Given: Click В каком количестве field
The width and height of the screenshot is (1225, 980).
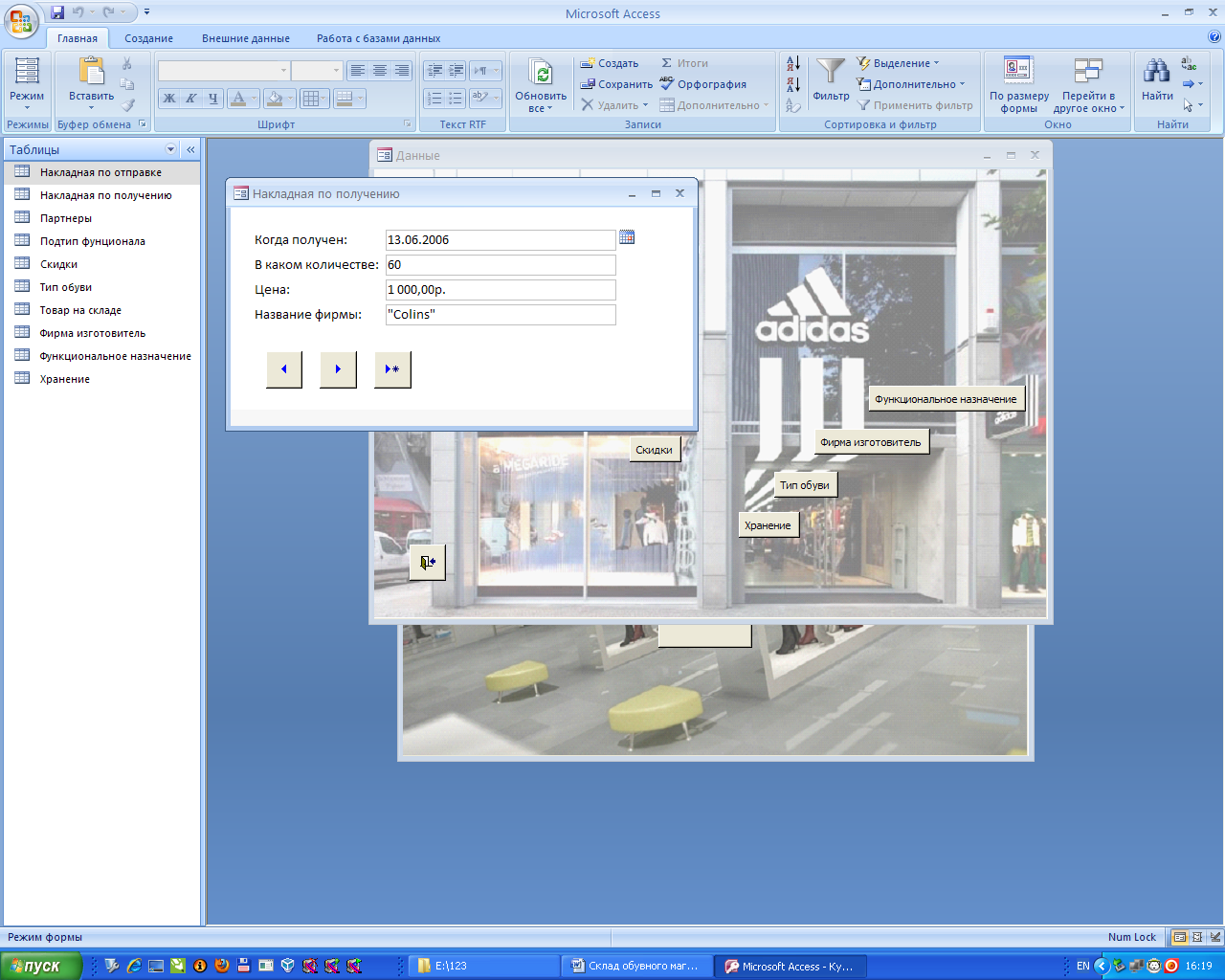Looking at the screenshot, I should click(501, 265).
